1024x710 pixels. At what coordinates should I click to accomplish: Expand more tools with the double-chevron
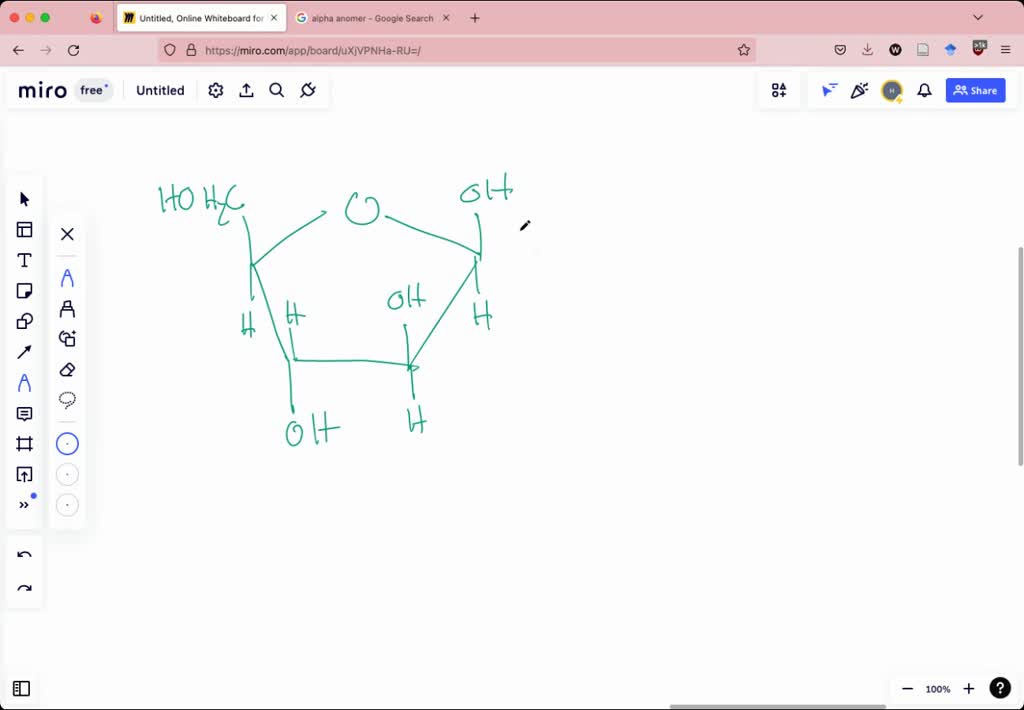[x=24, y=505]
